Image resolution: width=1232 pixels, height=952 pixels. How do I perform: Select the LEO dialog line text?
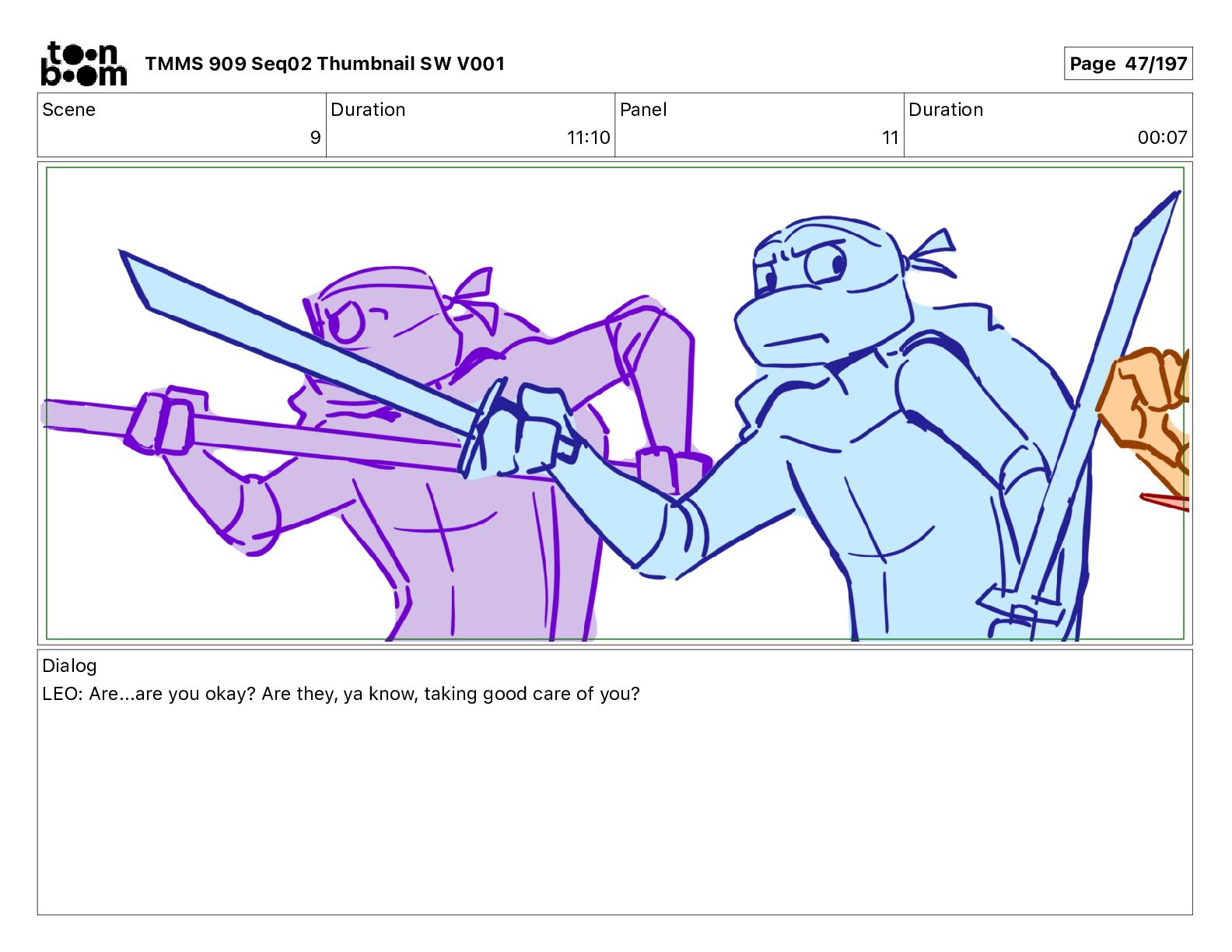coord(341,694)
